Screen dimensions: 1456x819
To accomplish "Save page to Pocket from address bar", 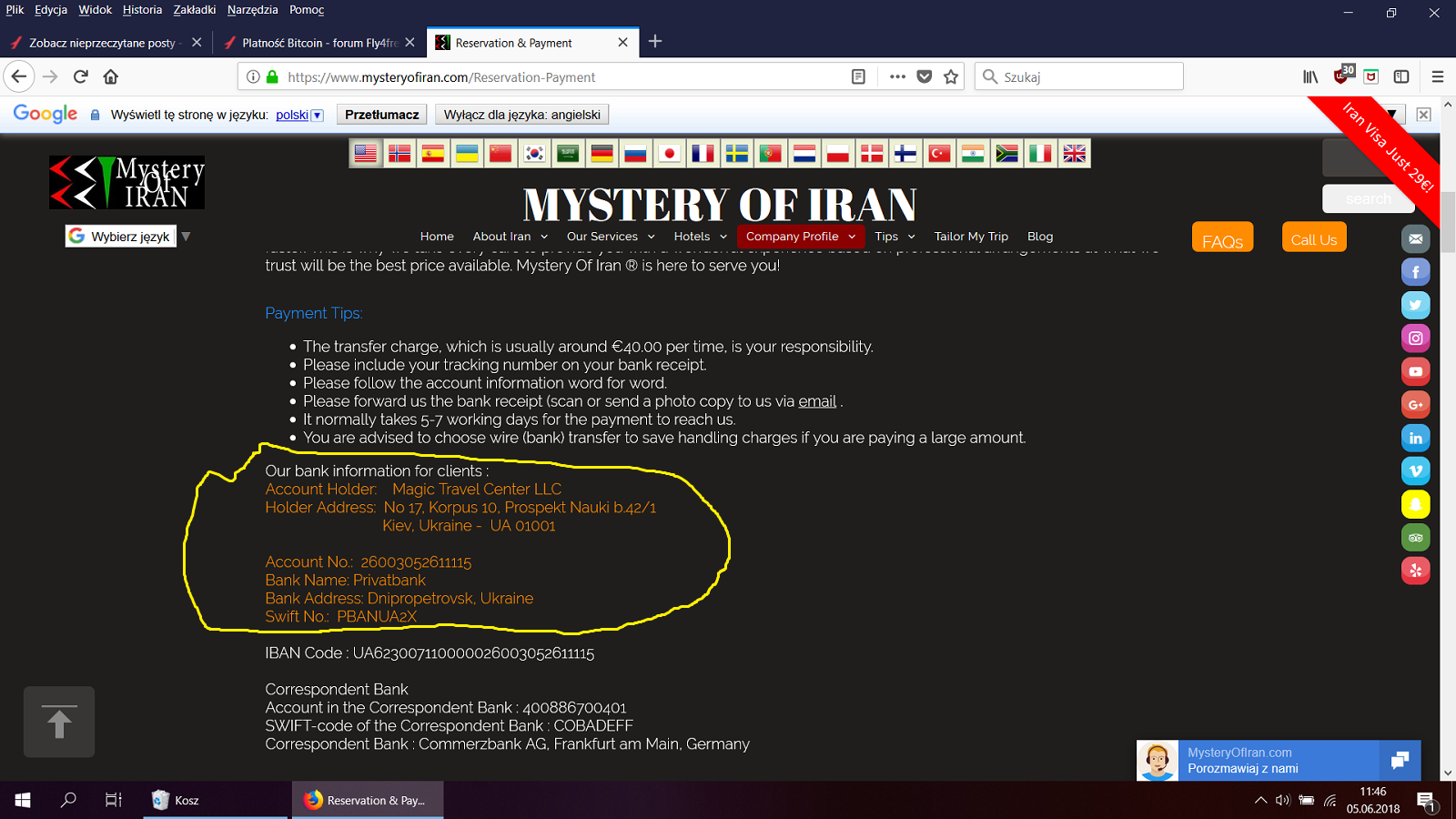I will 925,77.
